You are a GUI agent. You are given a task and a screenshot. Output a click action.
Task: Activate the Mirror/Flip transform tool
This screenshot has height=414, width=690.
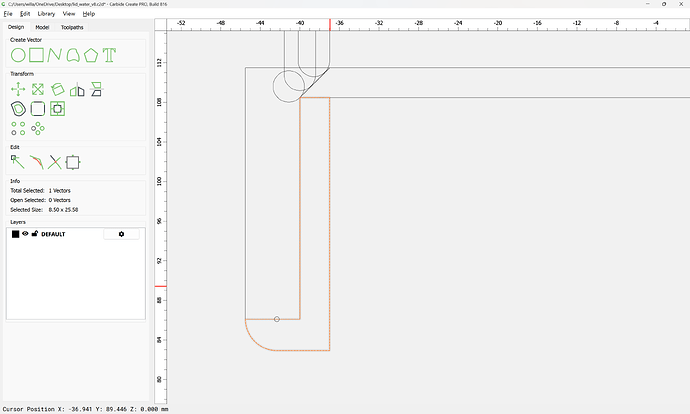(77, 89)
